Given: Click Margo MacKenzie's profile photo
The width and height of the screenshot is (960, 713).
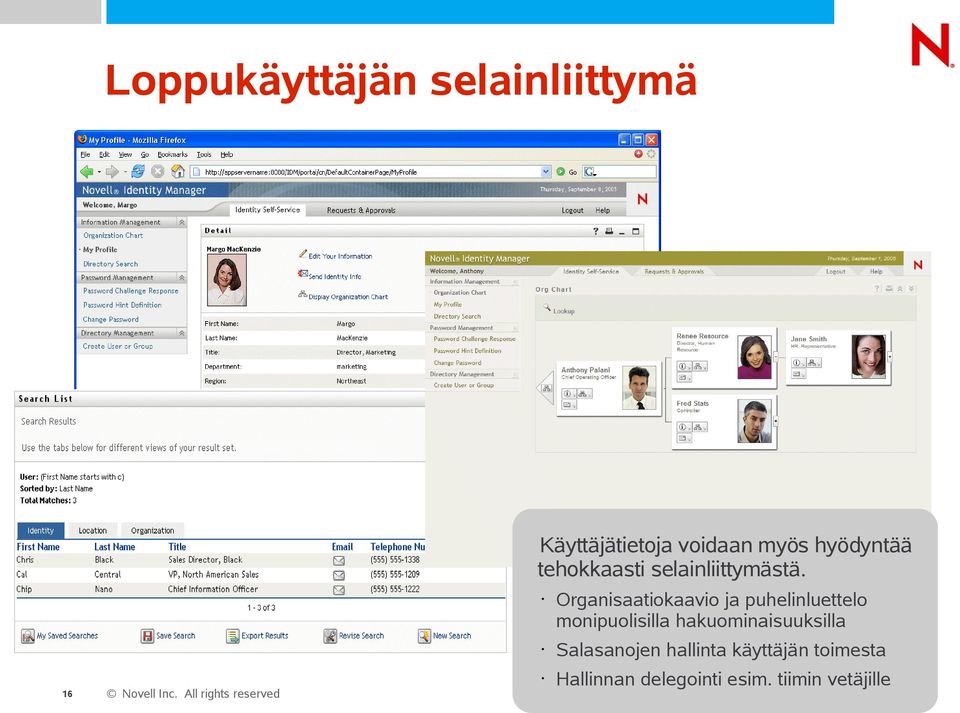Looking at the screenshot, I should (227, 280).
